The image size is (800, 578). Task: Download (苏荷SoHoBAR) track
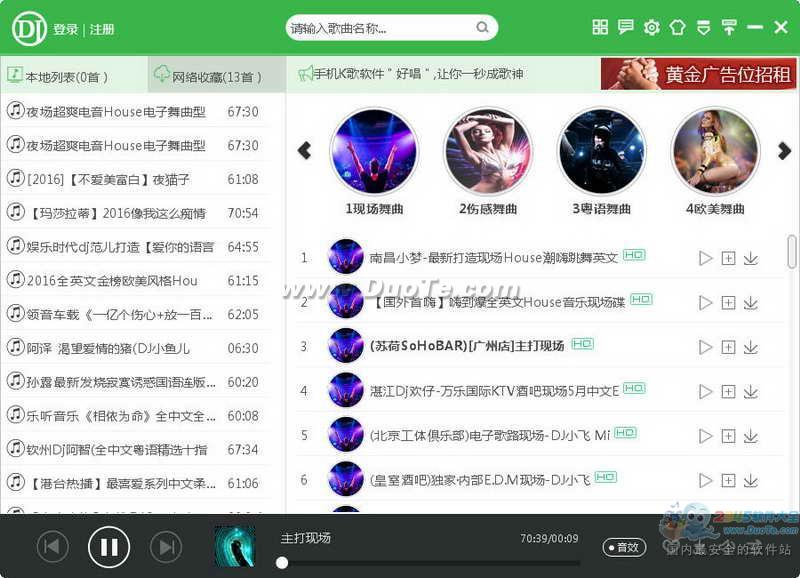pyautogui.click(x=751, y=347)
